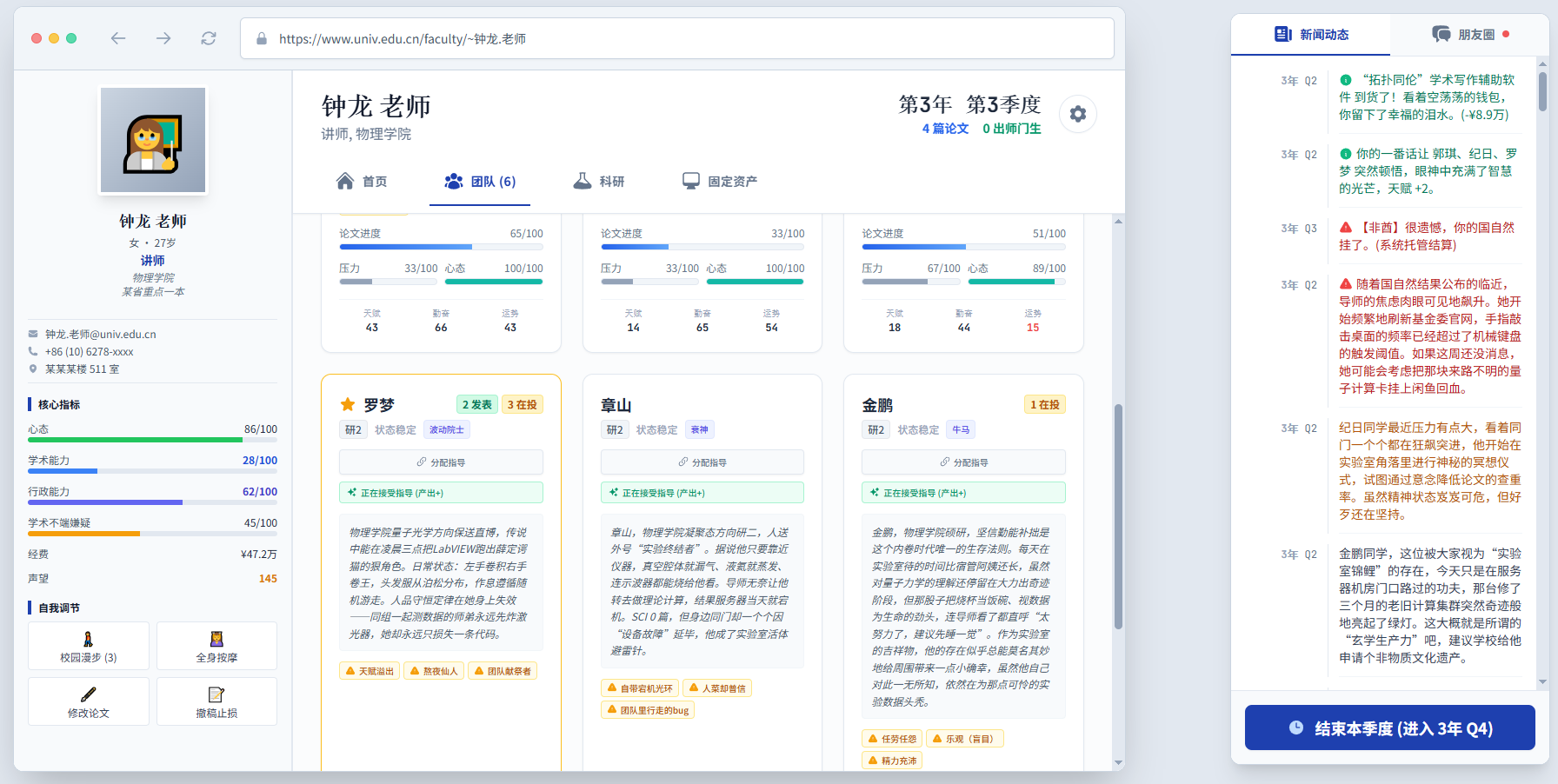Click the browser URL address field
1558x784 pixels.
pyautogui.click(x=678, y=39)
